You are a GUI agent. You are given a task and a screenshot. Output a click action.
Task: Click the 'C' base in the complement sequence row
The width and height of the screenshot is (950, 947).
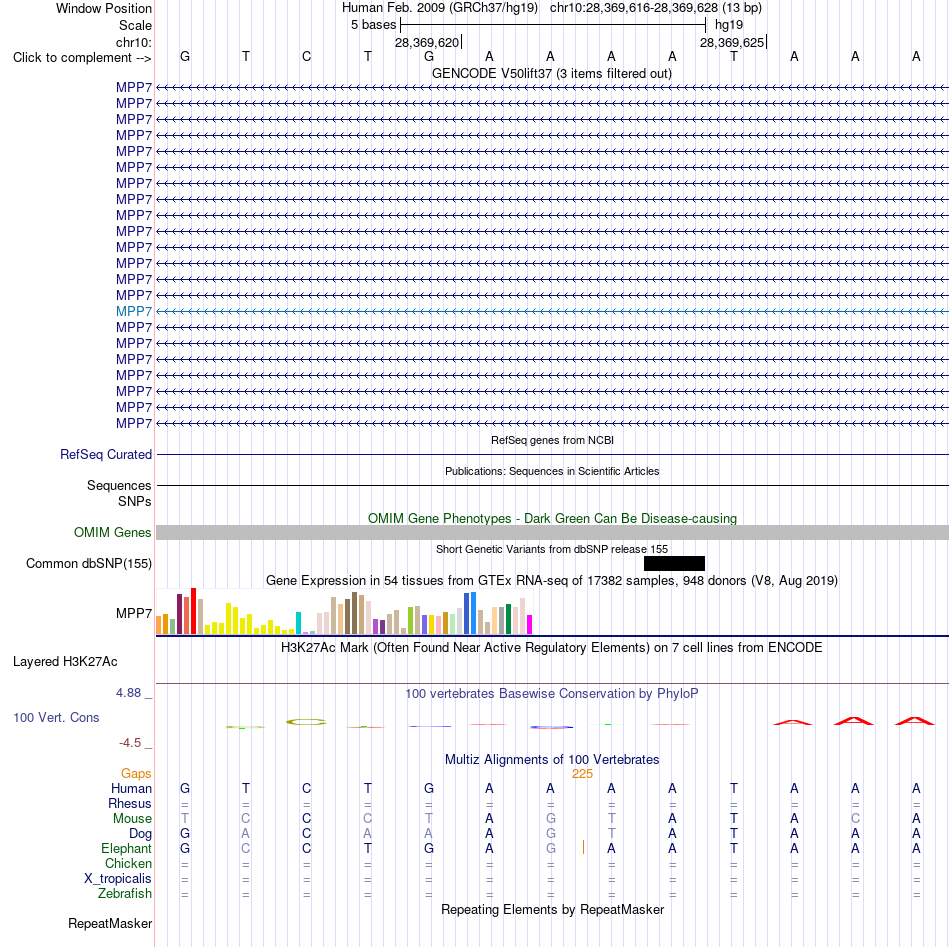(x=307, y=56)
